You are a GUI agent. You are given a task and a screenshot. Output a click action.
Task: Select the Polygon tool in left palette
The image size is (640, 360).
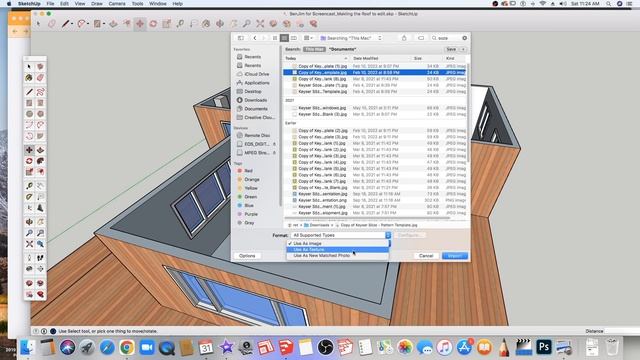coord(40,114)
